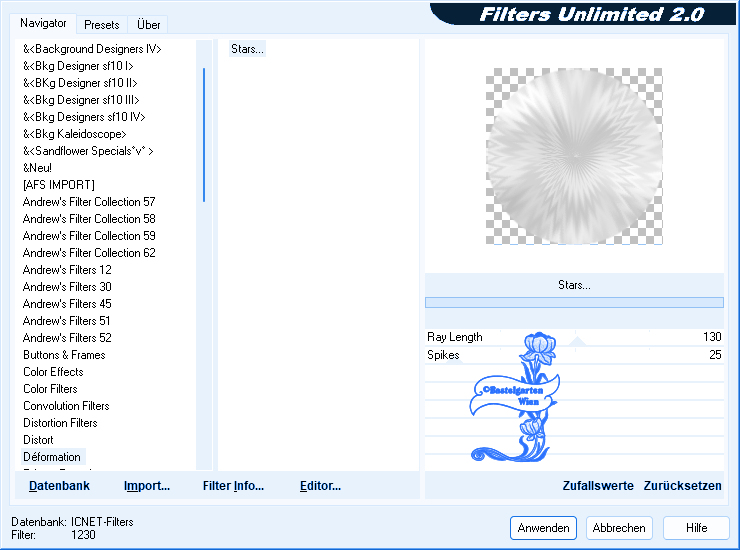Screen dimensions: 740x550
Task: Open the Presets tab
Action: pos(101,25)
